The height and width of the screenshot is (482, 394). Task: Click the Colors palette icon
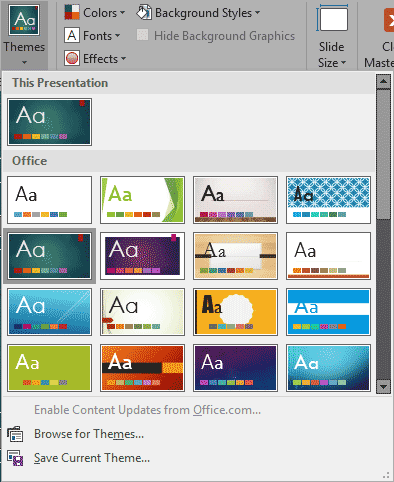tap(72, 12)
